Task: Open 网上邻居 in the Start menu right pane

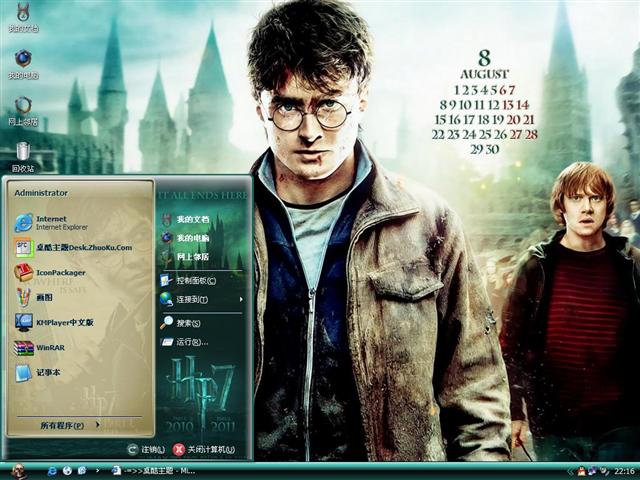Action: coord(185,256)
